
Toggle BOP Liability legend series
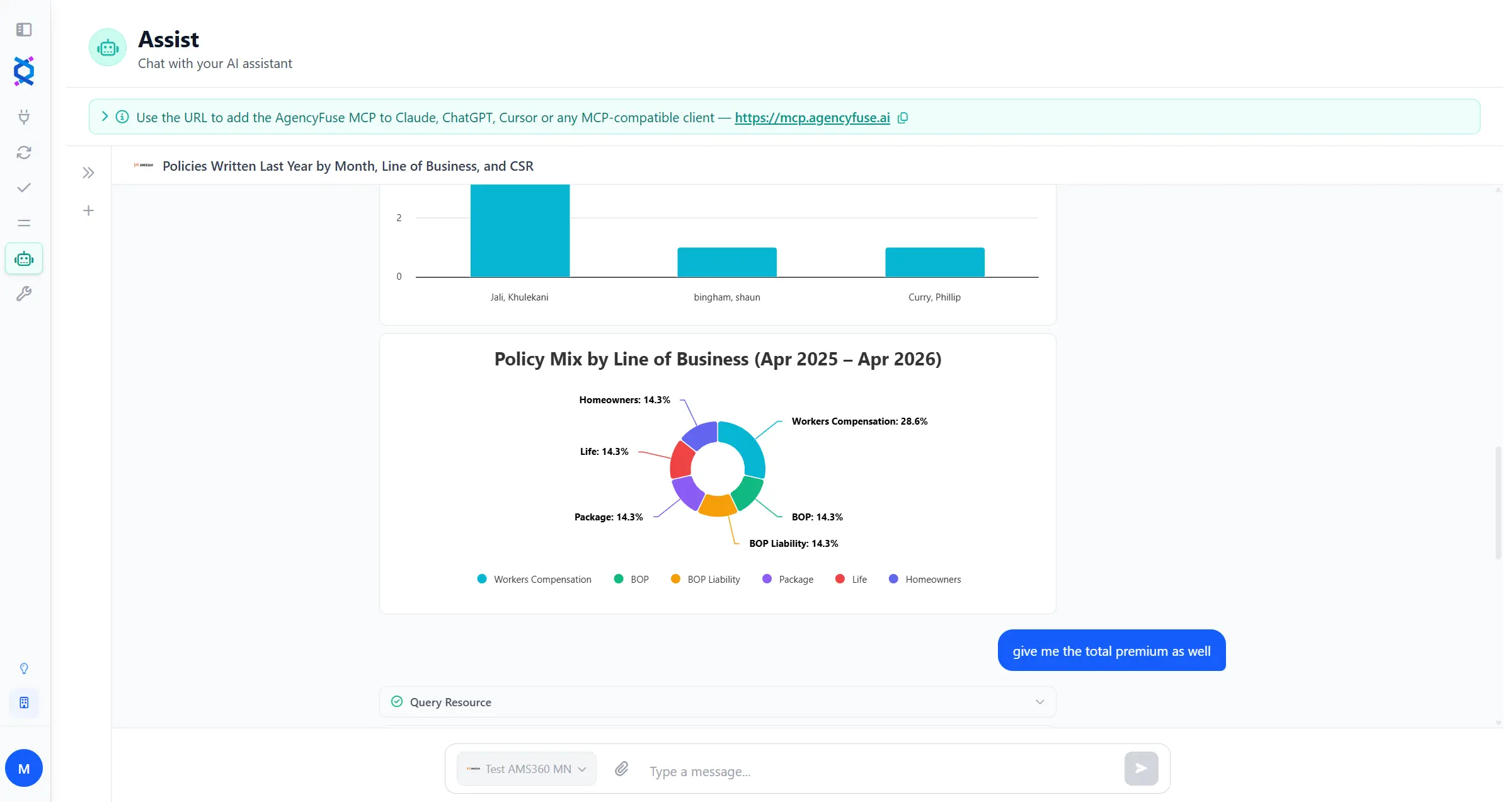[706, 579]
